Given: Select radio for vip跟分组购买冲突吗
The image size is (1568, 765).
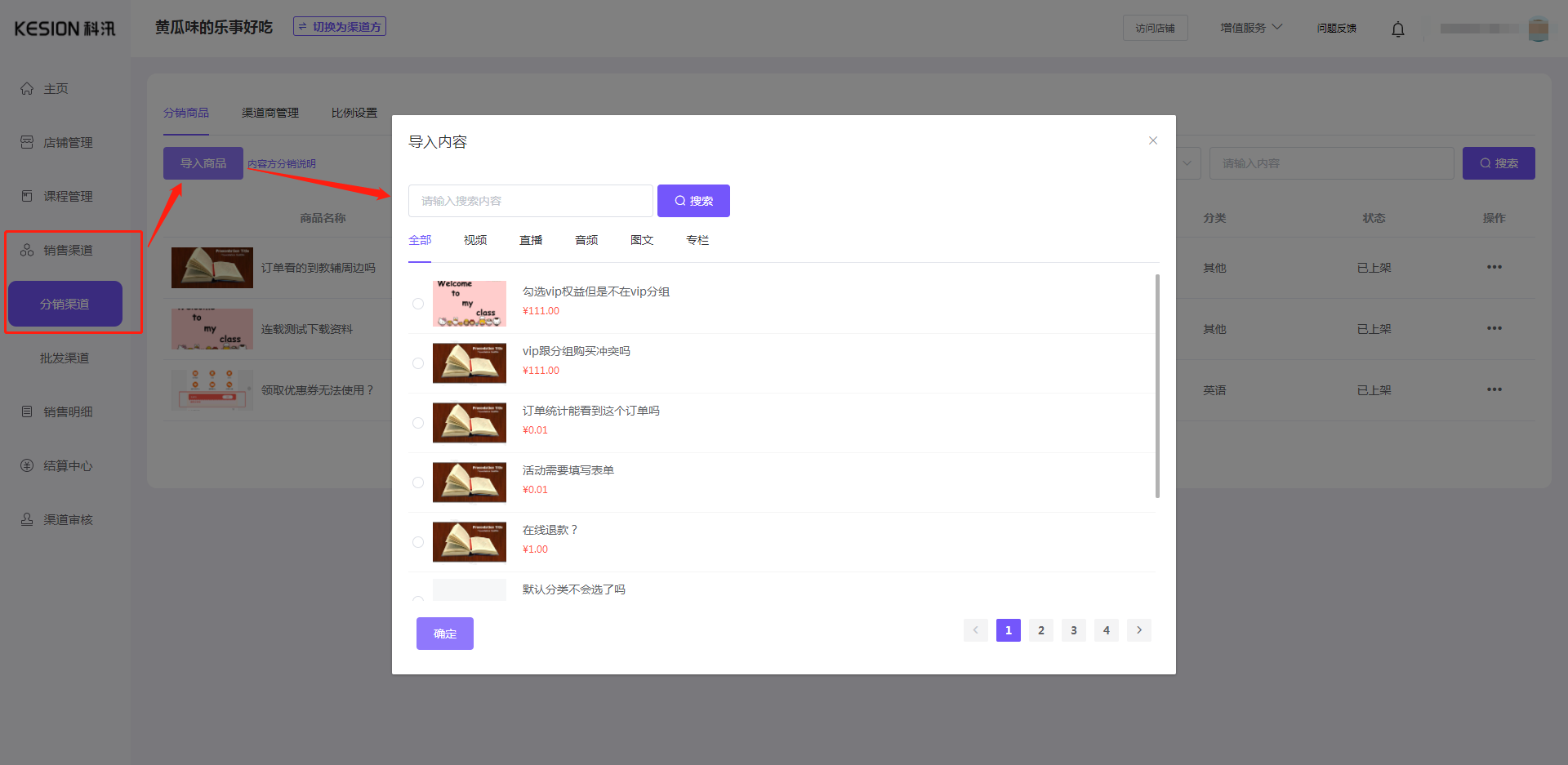Looking at the screenshot, I should (418, 363).
